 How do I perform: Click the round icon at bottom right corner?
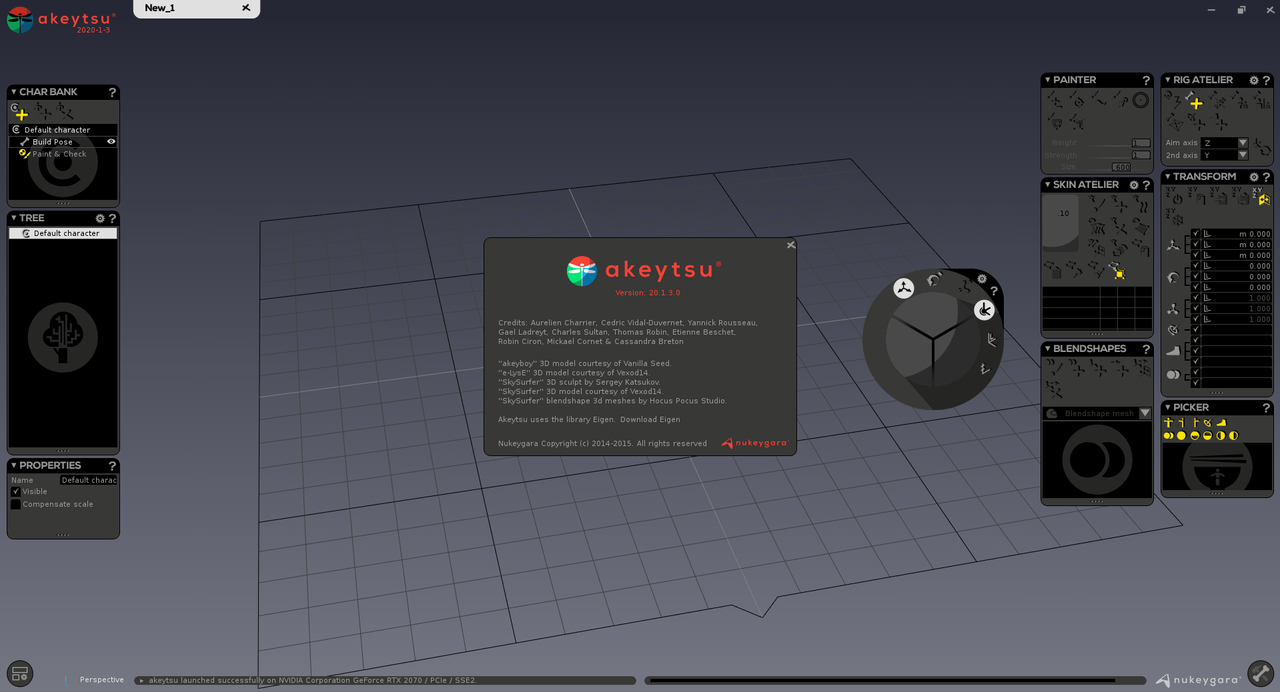[x=1260, y=674]
